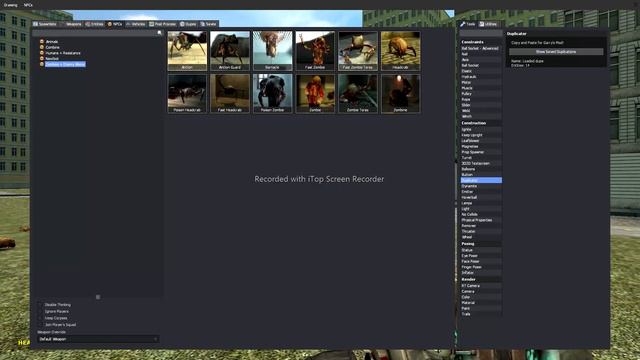Select the Weld constraint tool
The width and height of the screenshot is (640, 360).
click(x=481, y=111)
